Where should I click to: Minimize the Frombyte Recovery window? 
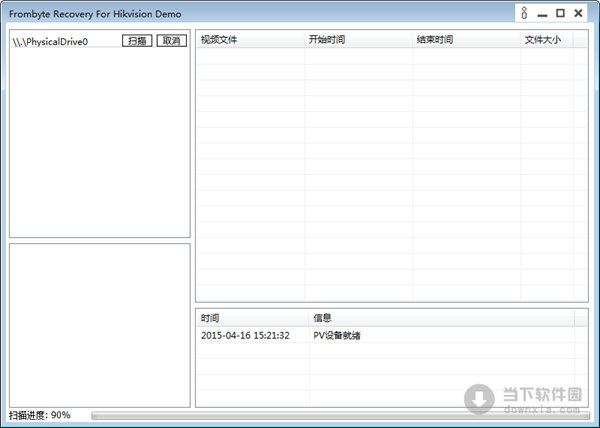click(542, 15)
